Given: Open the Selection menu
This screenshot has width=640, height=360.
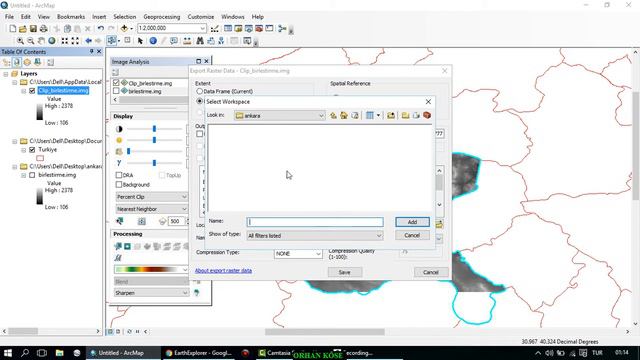Looking at the screenshot, I should point(124,17).
